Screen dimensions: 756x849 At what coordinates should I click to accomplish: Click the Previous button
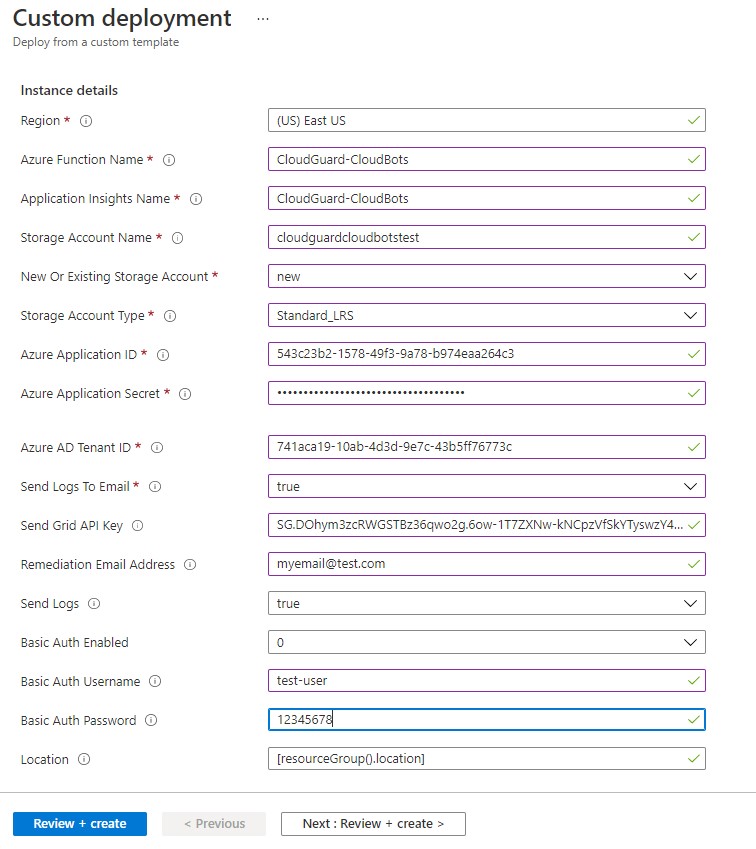pyautogui.click(x=214, y=824)
